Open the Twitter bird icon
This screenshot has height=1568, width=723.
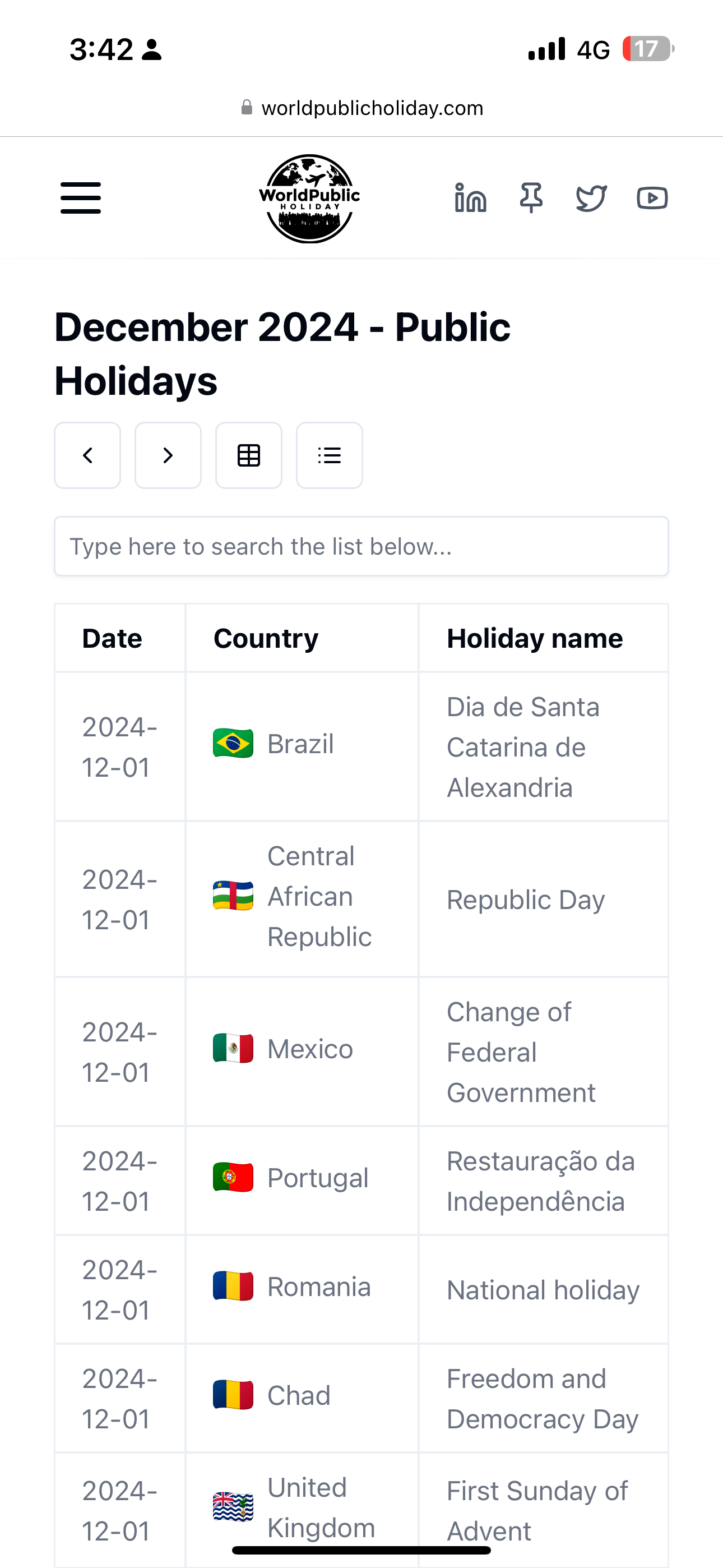click(x=591, y=198)
